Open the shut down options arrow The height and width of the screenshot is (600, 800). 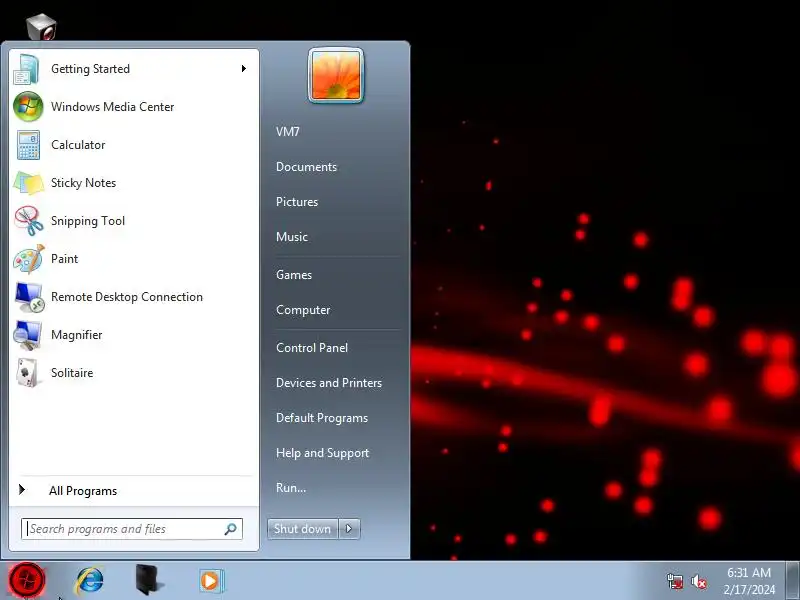coord(349,529)
